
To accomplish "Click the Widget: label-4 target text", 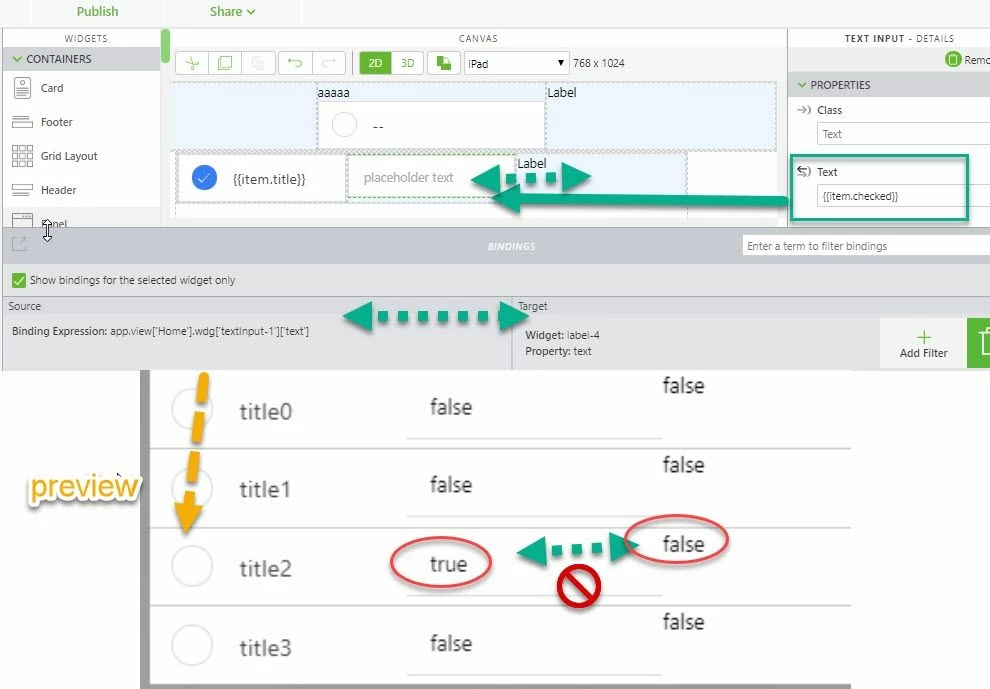I will point(563,335).
